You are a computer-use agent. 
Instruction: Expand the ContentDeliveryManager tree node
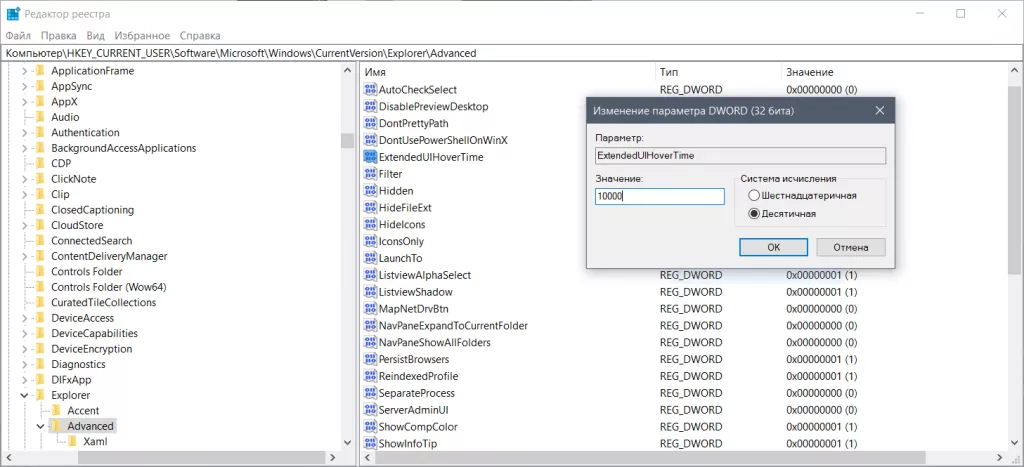click(24, 256)
